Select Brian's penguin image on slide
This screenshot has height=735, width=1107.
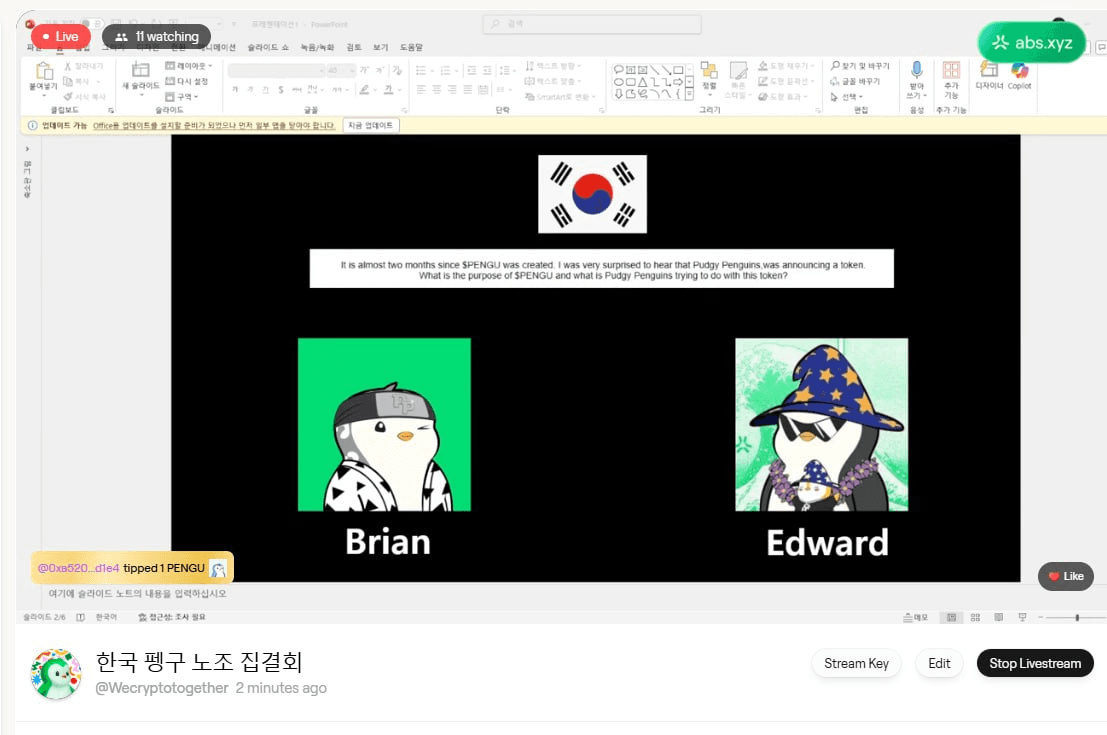click(x=384, y=424)
